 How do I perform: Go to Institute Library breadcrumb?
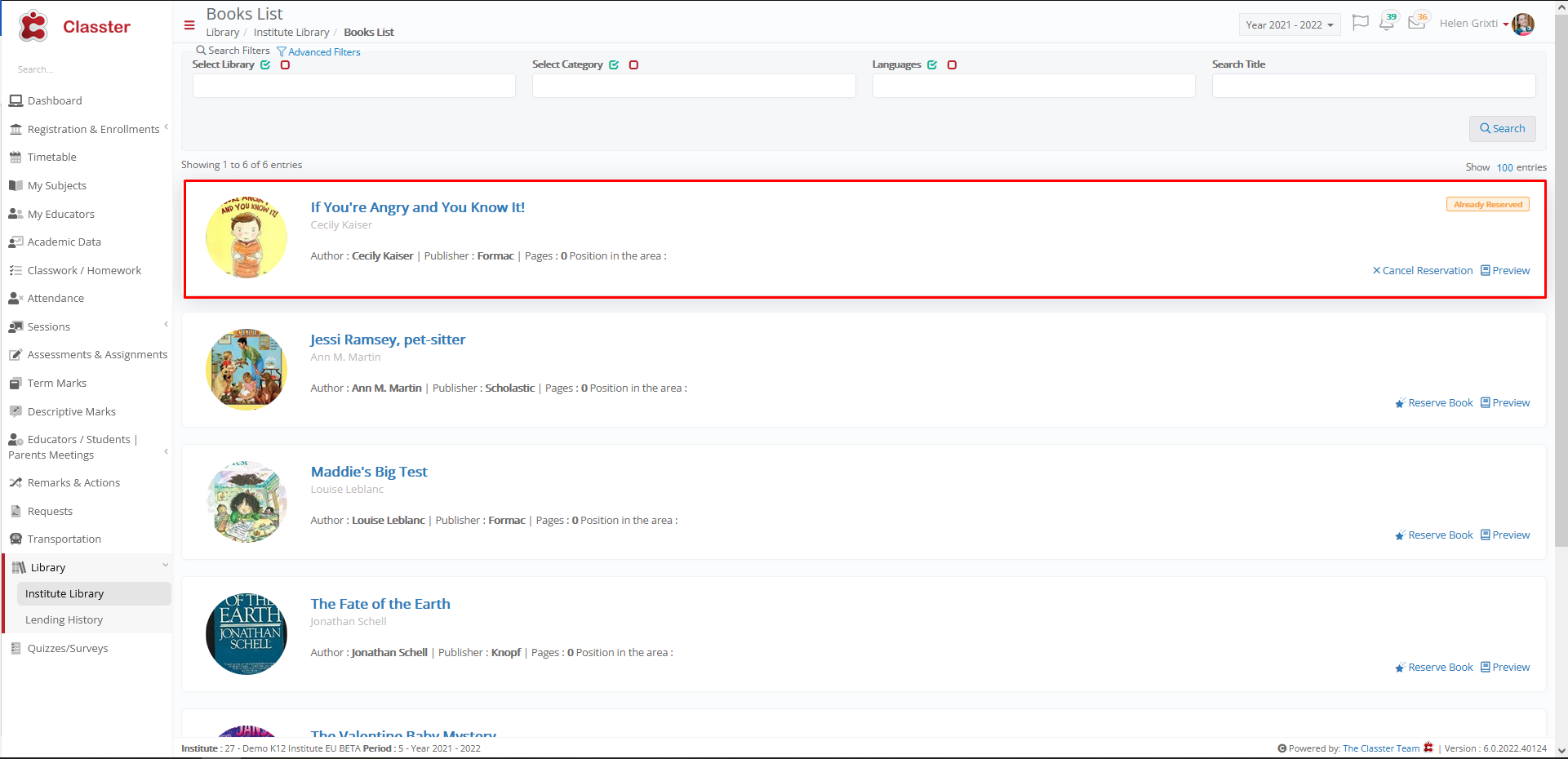291,33
